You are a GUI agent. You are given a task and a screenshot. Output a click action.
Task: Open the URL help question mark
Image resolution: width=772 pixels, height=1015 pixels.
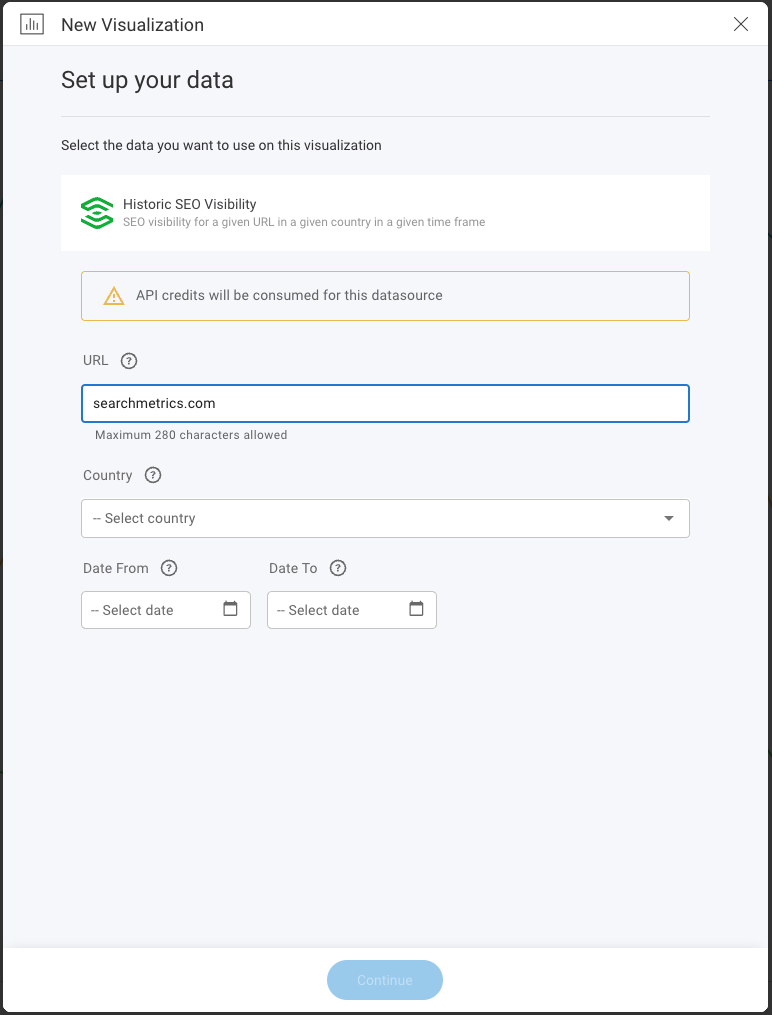pos(129,361)
